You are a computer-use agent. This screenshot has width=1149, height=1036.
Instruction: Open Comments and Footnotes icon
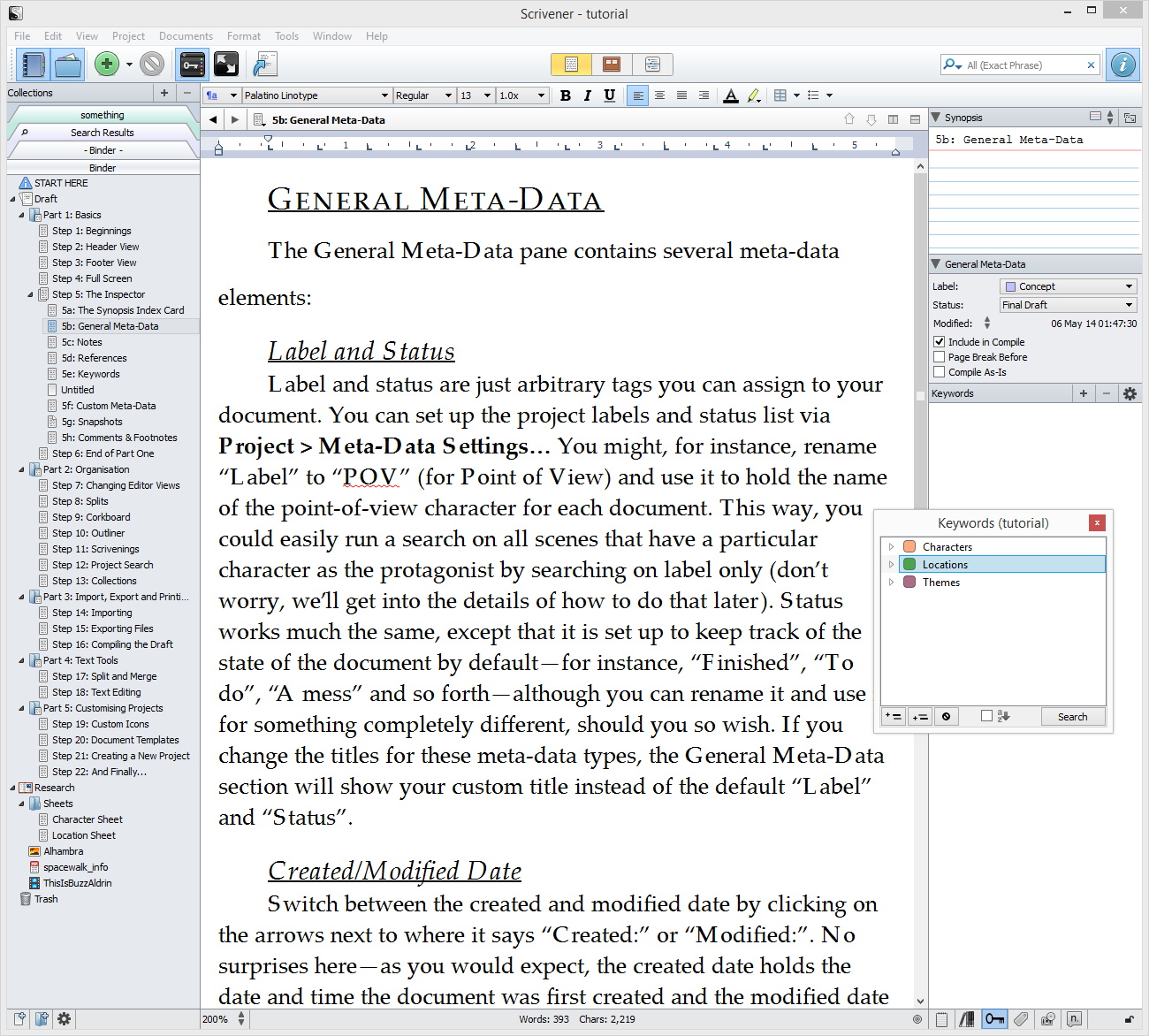1074,1019
